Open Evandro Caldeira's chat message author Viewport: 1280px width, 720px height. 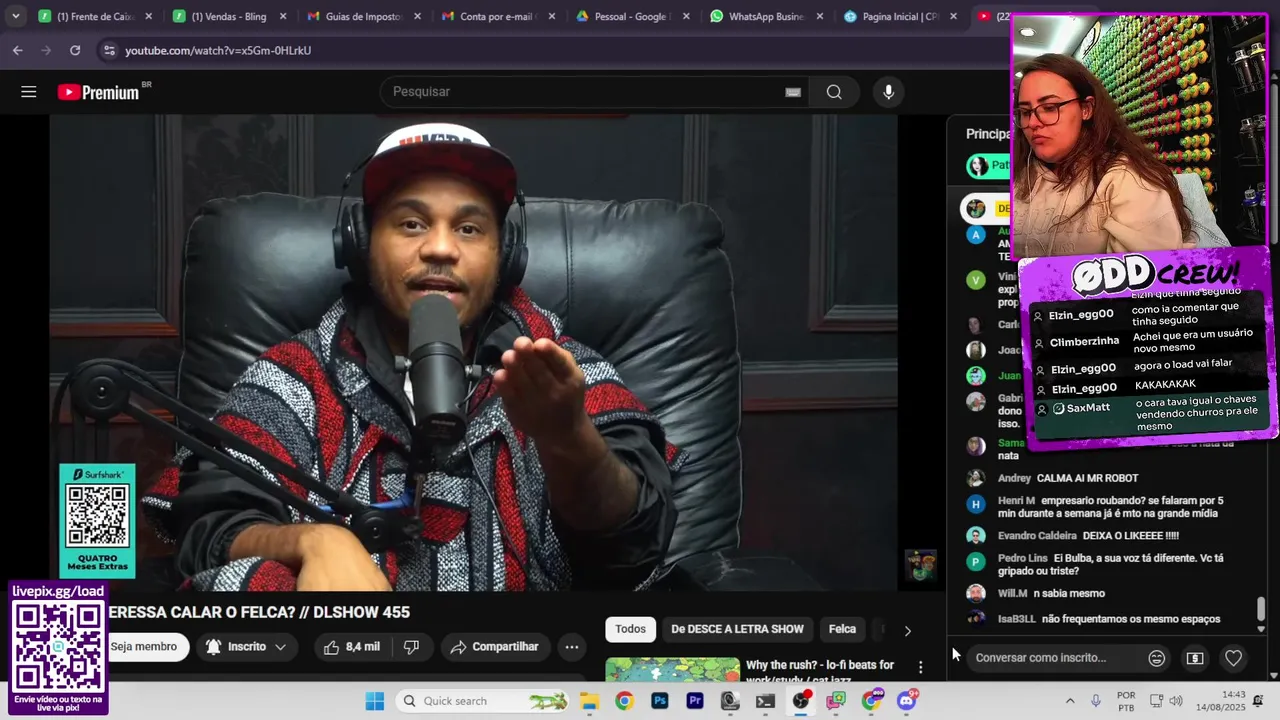pos(1037,536)
